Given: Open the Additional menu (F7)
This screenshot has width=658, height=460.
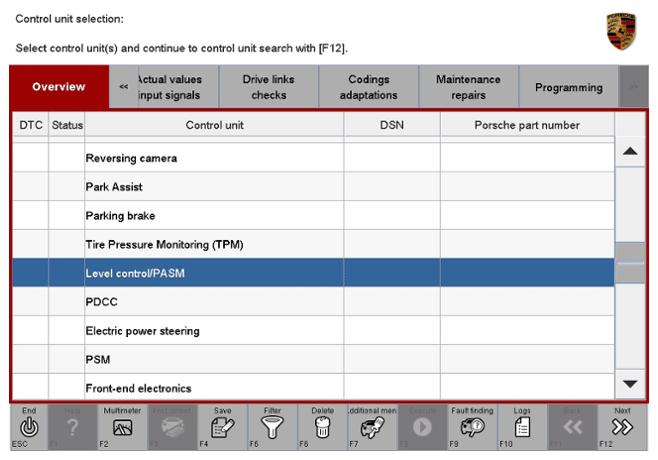Looking at the screenshot, I should pos(372,427).
